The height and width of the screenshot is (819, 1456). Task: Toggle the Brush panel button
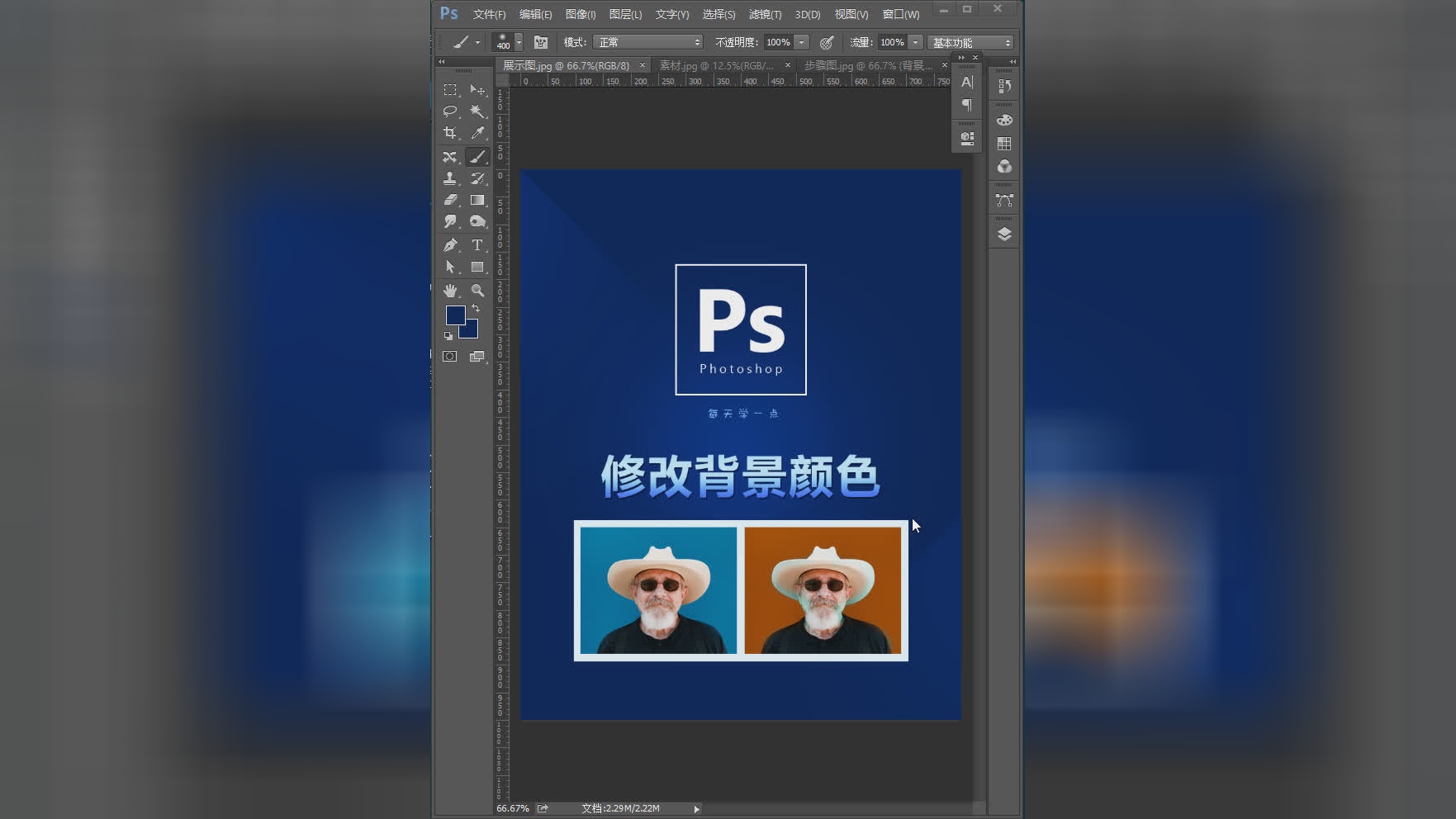pyautogui.click(x=541, y=42)
